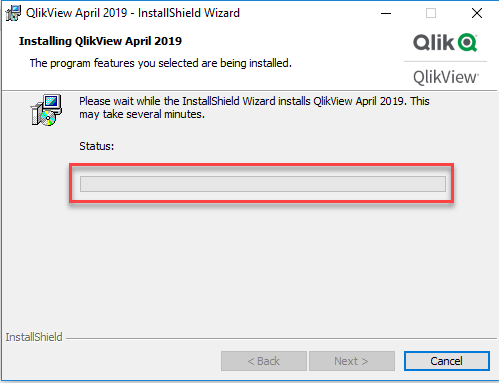Click the grayed-out maximize box
499x383 pixels.
point(431,13)
